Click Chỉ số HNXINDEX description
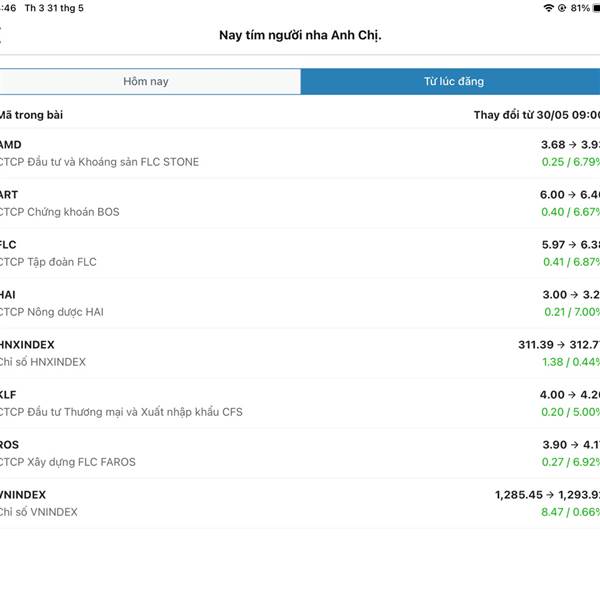The width and height of the screenshot is (600, 600). [x=43, y=362]
